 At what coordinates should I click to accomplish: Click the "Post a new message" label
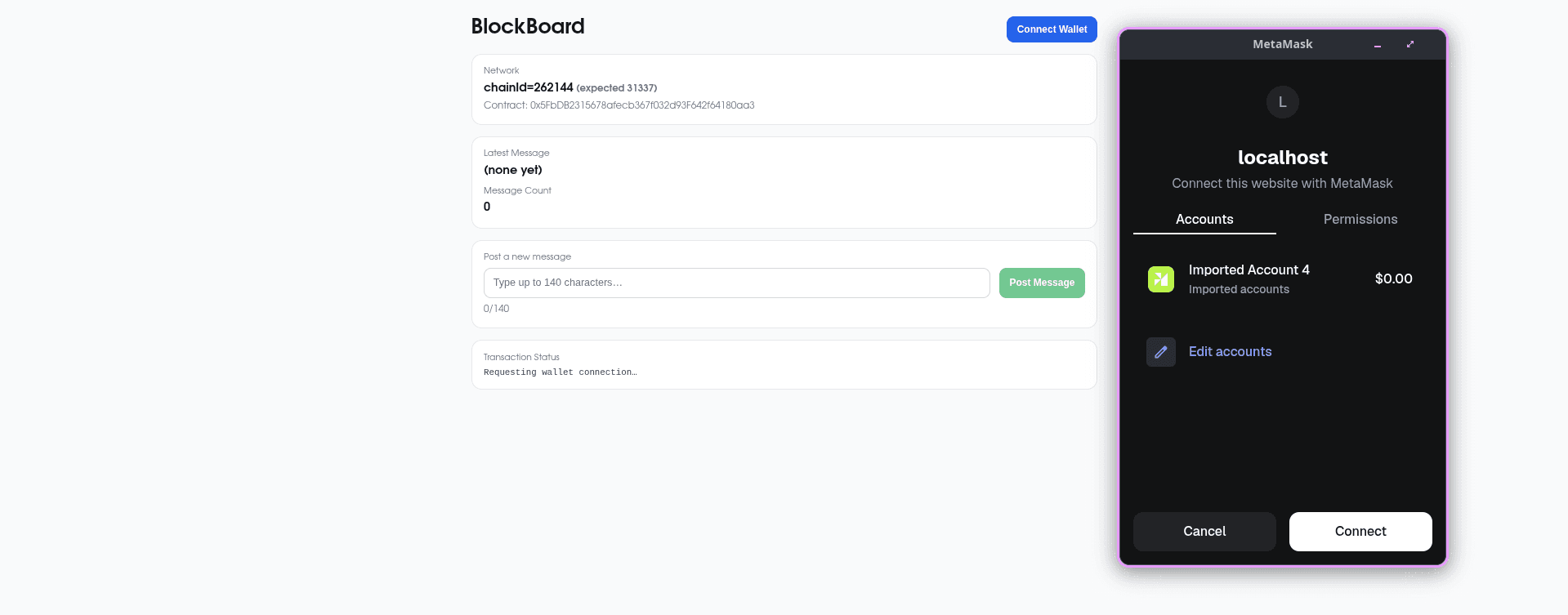click(x=527, y=256)
